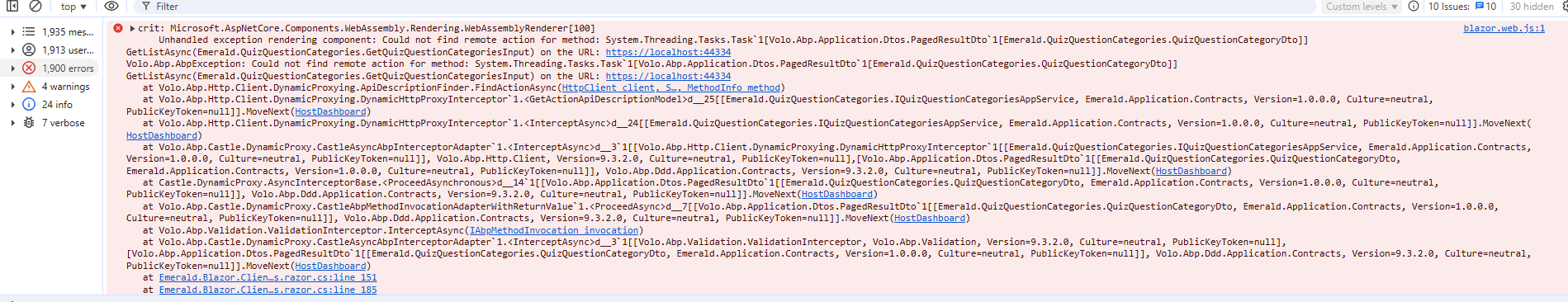Expand the 1,900 errors group arrow
Viewport: 1568px width, 302px height.
12,68
